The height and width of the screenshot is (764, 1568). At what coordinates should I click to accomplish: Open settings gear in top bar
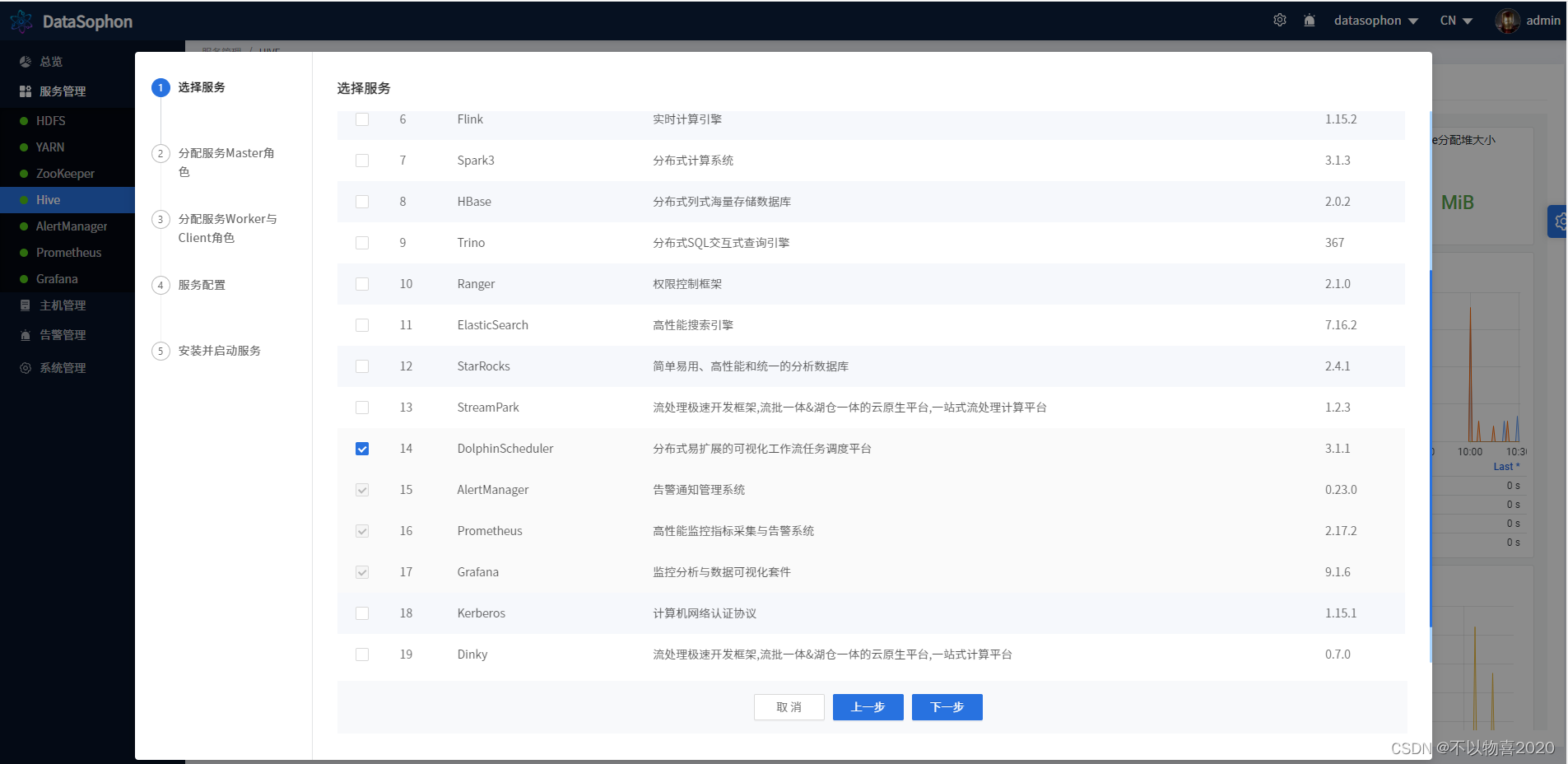coord(1280,20)
